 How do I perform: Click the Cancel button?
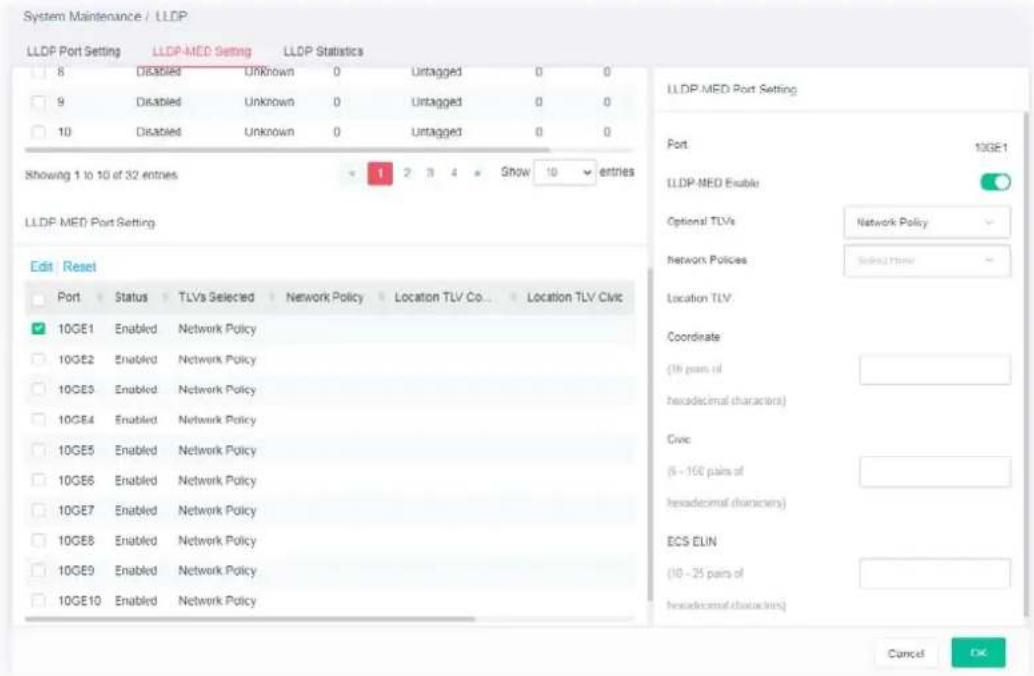905,653
